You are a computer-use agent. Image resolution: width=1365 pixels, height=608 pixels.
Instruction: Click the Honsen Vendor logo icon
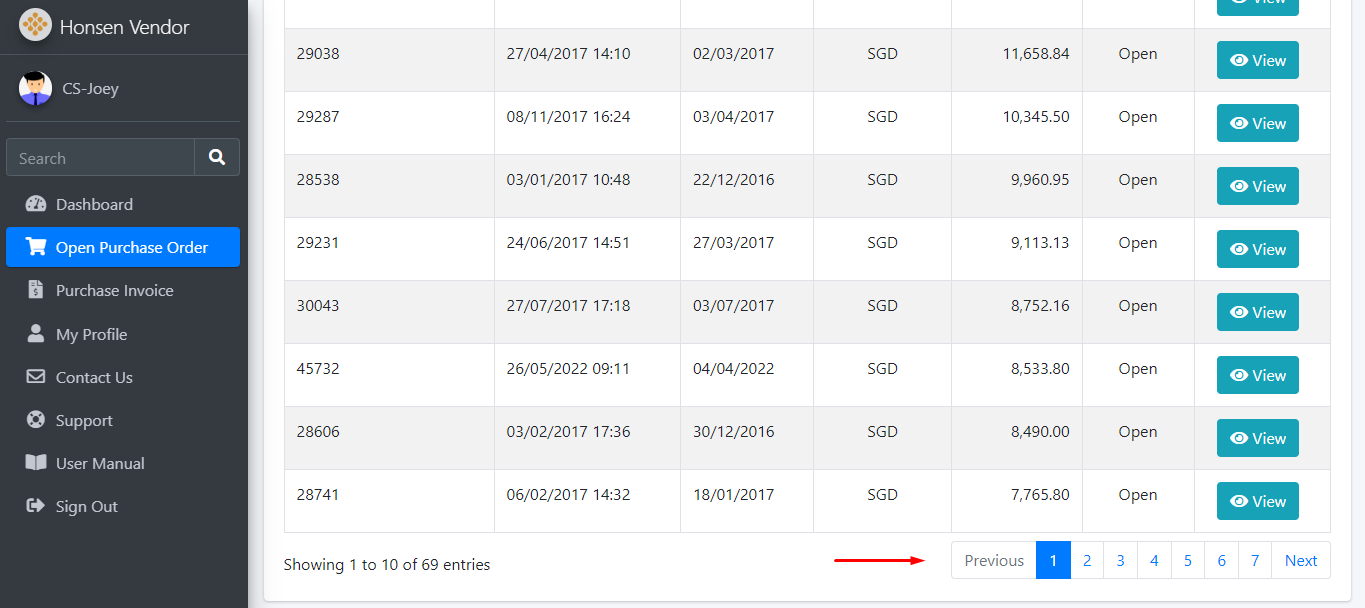35,26
